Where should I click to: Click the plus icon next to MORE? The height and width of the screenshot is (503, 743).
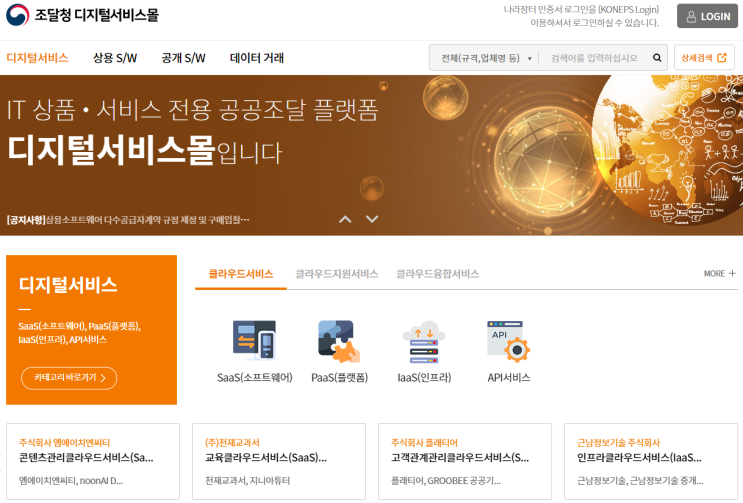tap(732, 273)
